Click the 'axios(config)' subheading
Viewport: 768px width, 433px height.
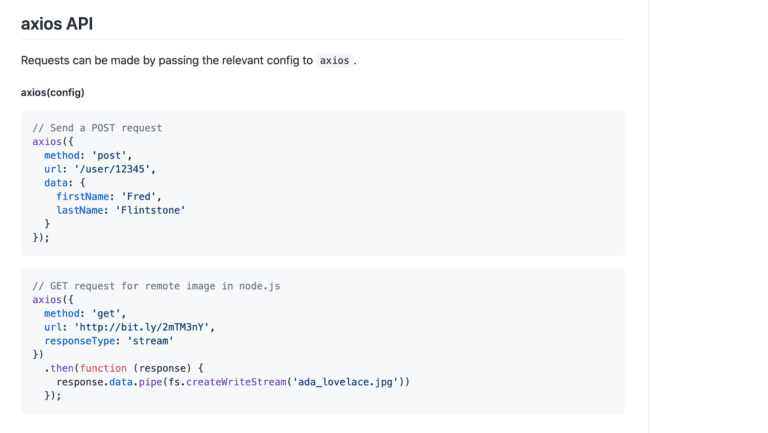point(52,93)
